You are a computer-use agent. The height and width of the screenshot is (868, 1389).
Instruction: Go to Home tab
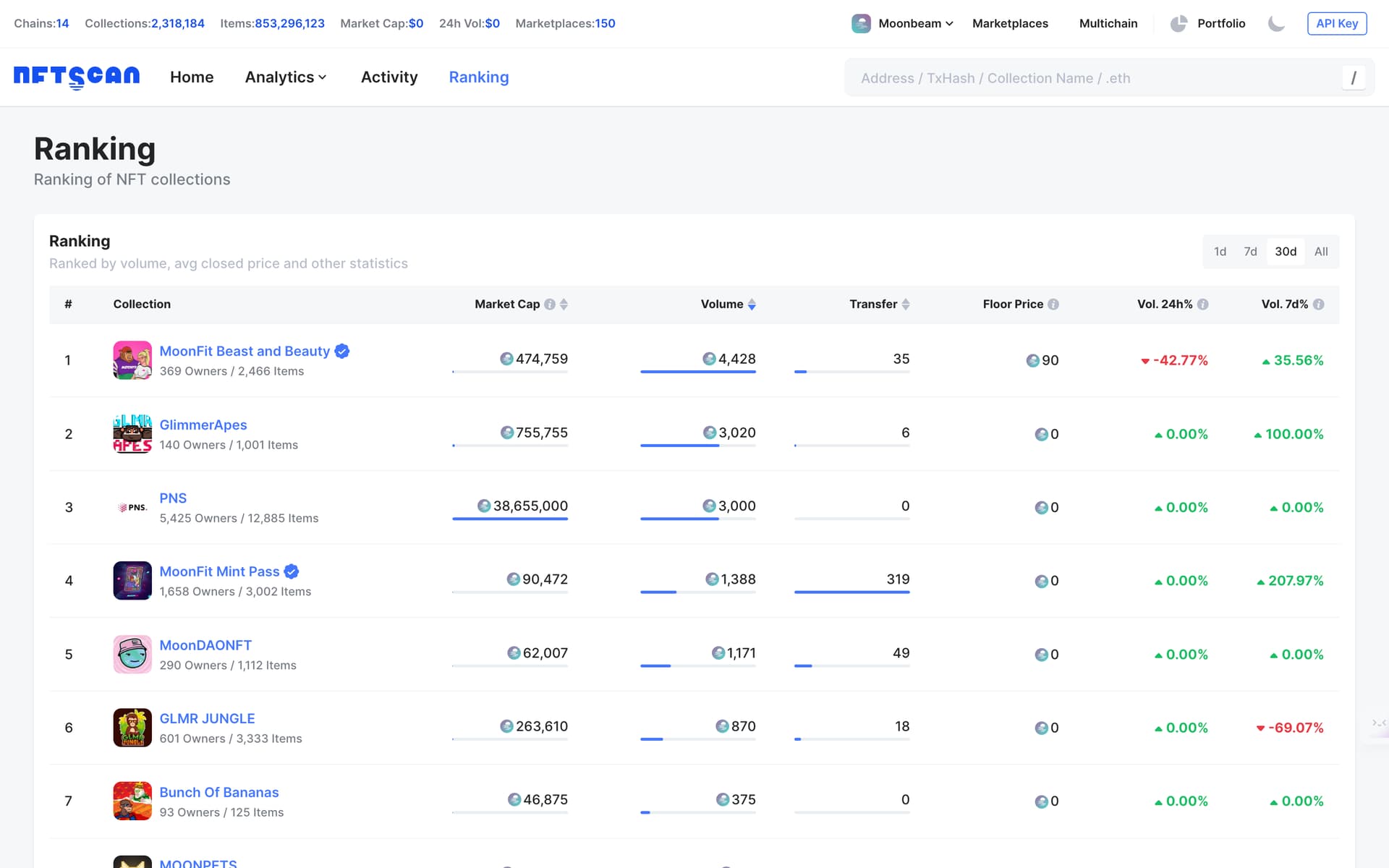click(192, 77)
